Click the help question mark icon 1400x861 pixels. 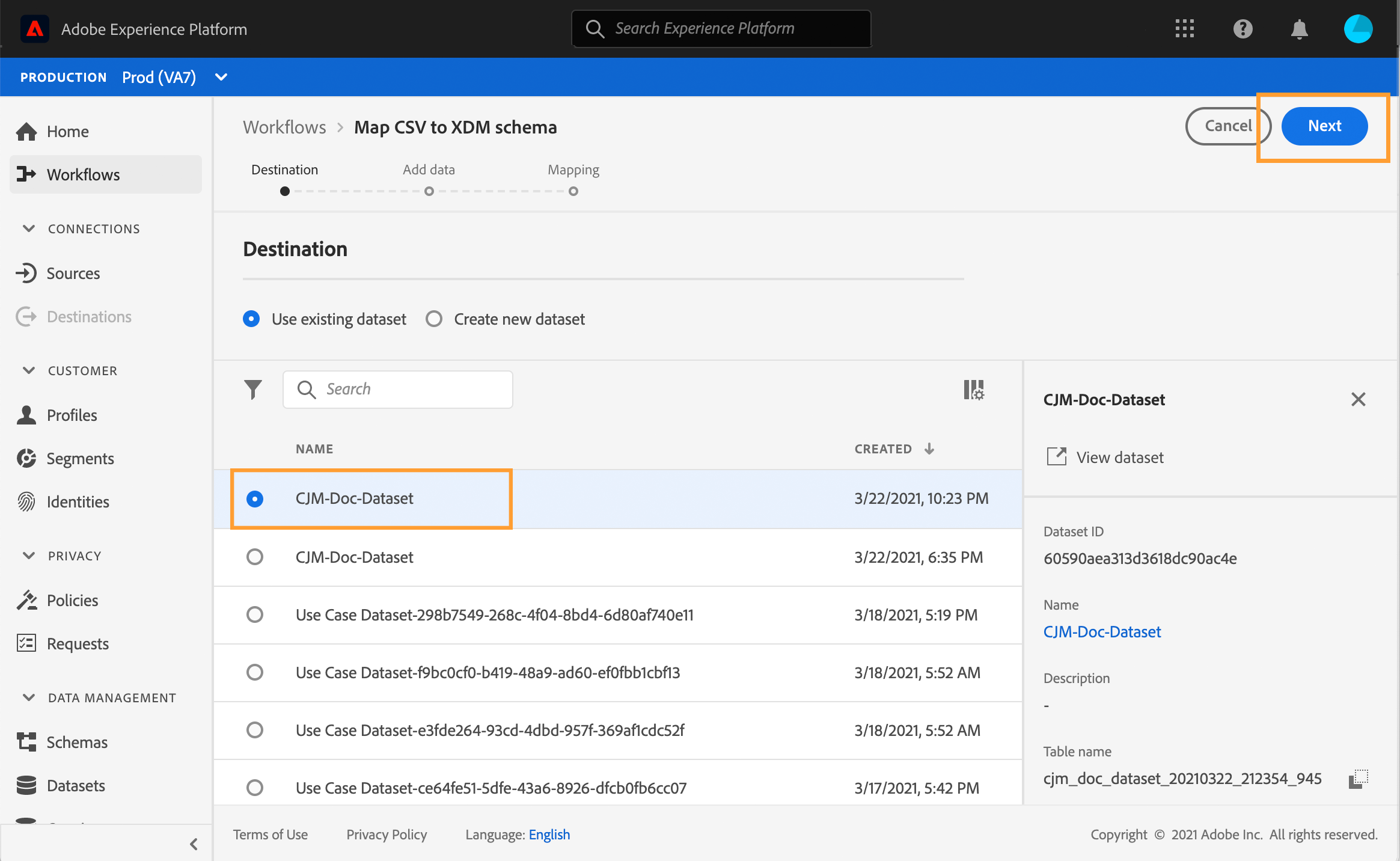tap(1243, 29)
